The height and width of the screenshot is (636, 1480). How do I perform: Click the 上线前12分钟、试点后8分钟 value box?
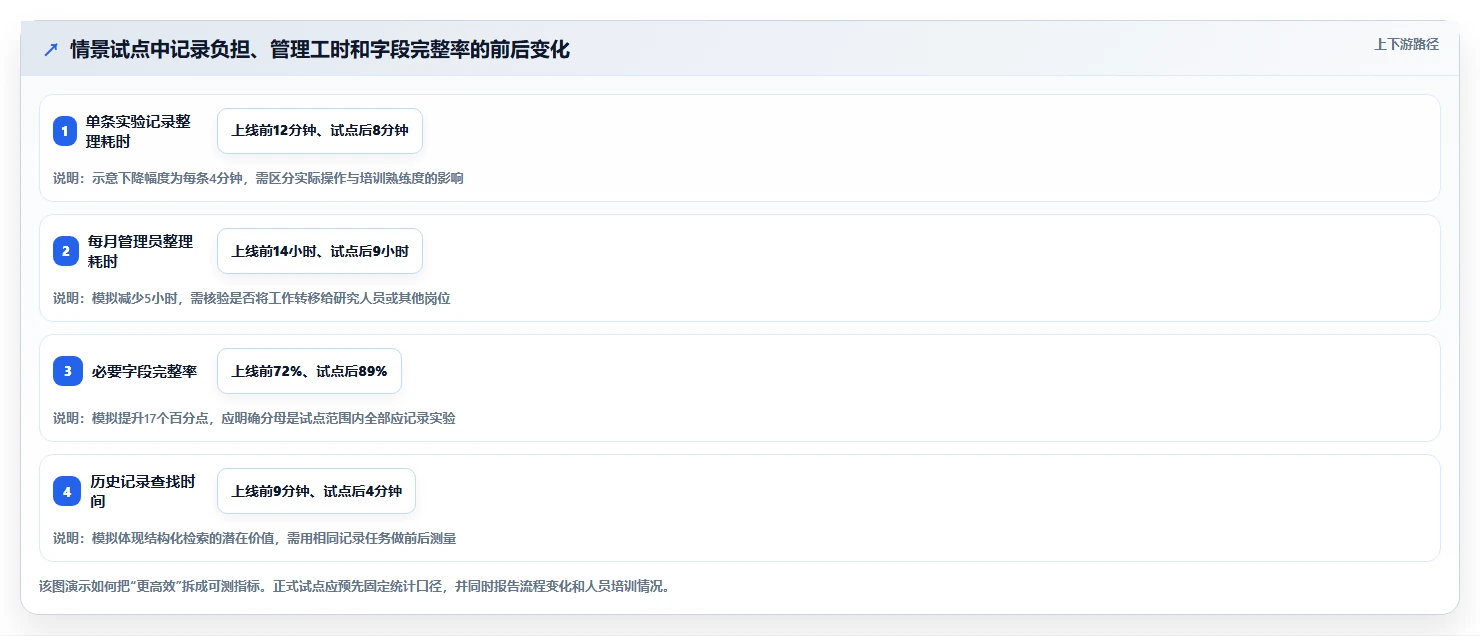coord(320,131)
